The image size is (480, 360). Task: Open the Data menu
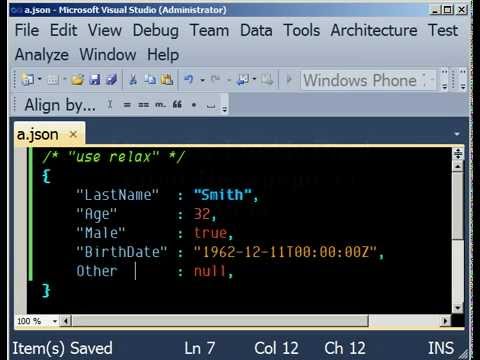[x=256, y=31]
